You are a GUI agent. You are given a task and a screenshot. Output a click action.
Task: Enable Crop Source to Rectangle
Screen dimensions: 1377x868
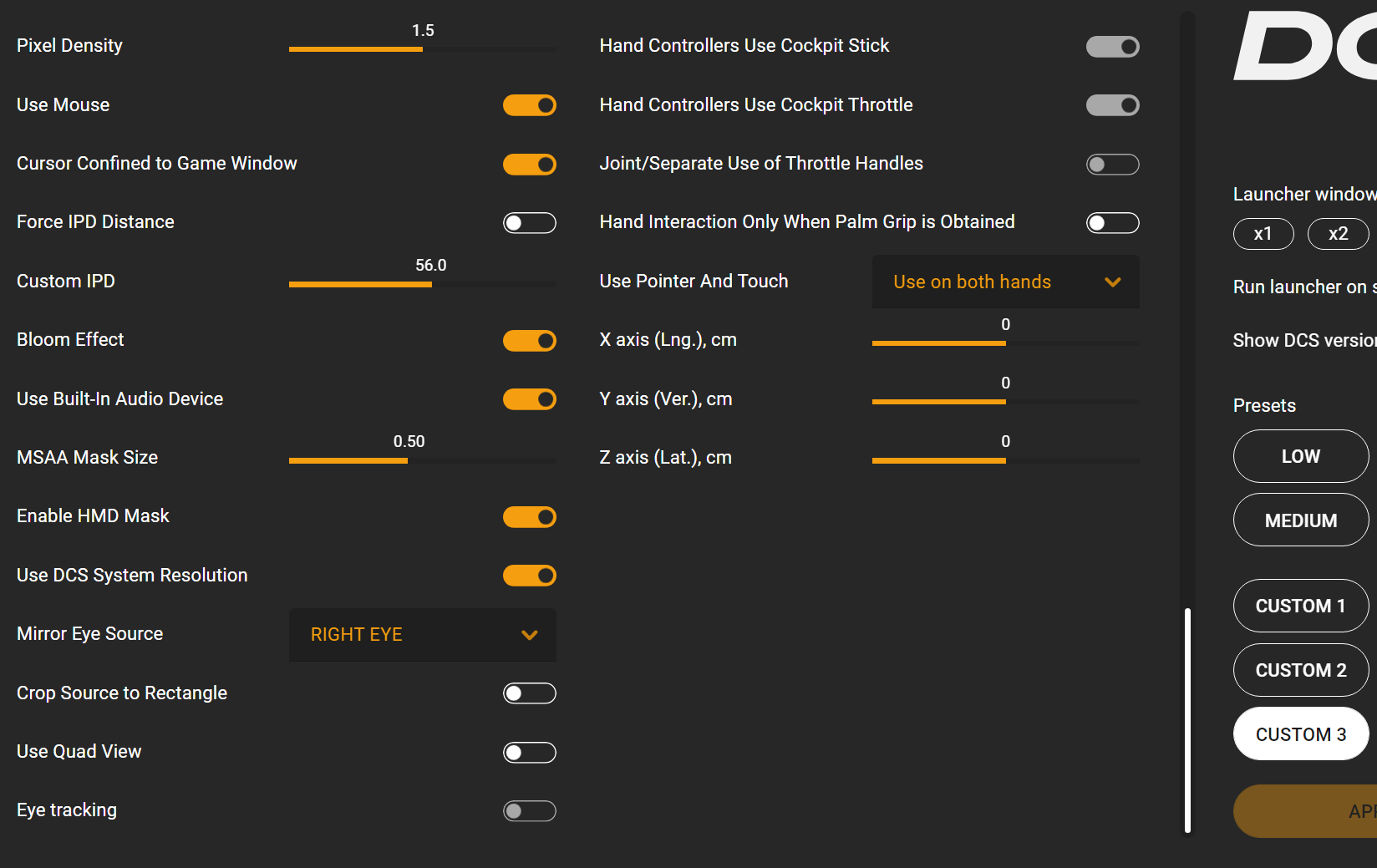coord(529,693)
